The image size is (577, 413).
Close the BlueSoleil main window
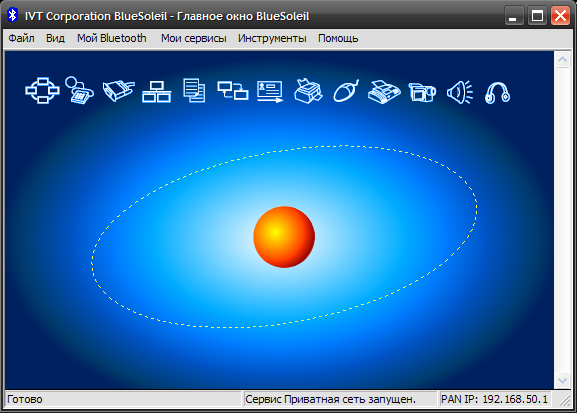(560, 16)
